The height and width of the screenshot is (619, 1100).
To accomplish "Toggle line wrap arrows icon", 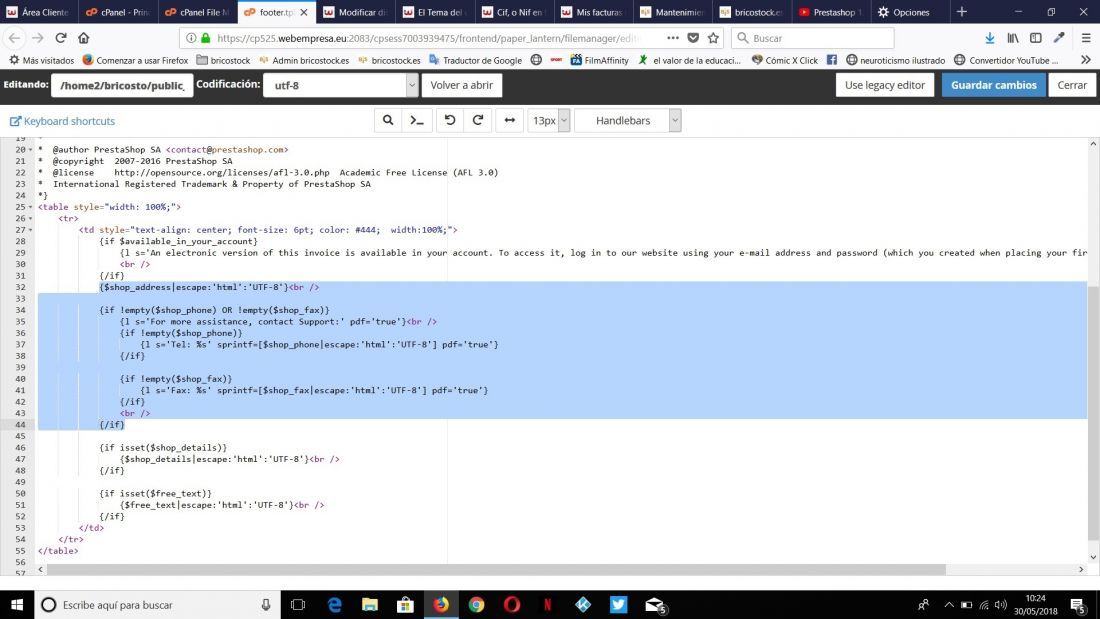I will click(510, 121).
